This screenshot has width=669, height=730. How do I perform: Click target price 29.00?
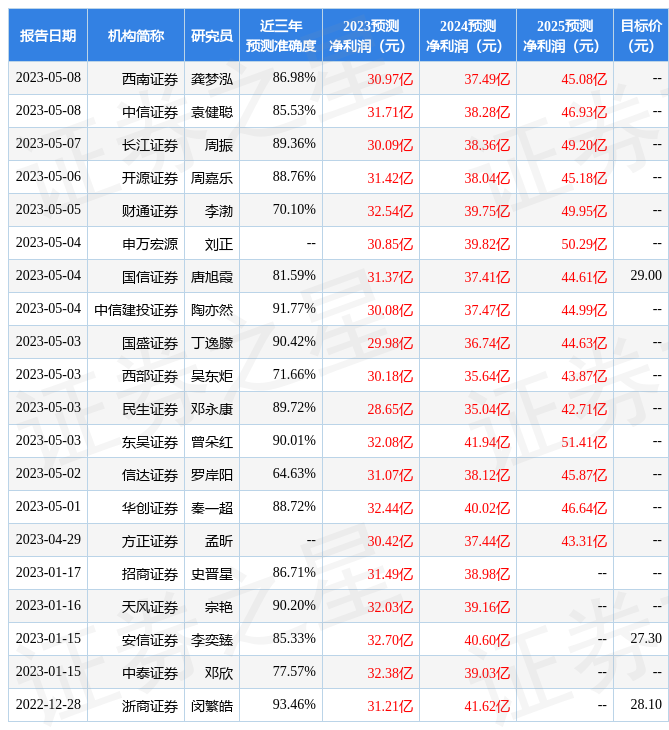(646, 275)
